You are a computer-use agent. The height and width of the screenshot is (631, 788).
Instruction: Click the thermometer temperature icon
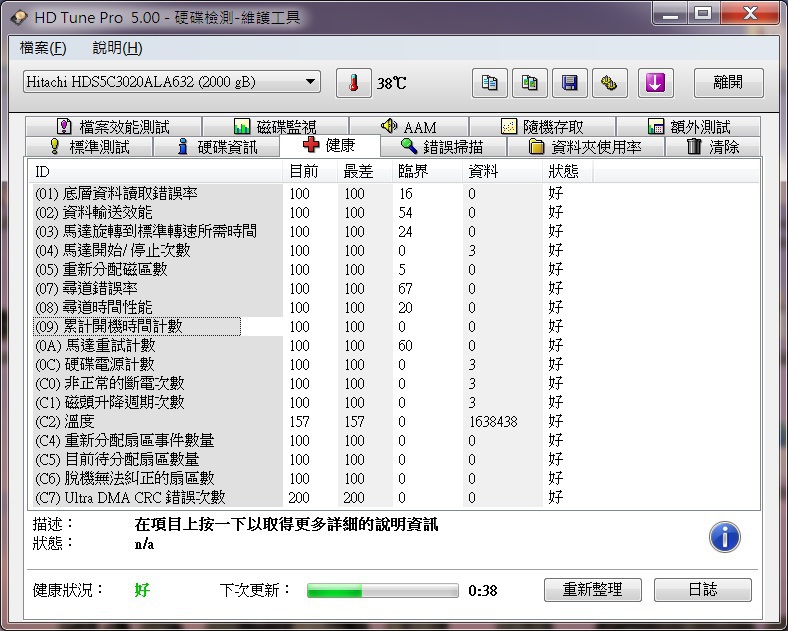pyautogui.click(x=353, y=83)
